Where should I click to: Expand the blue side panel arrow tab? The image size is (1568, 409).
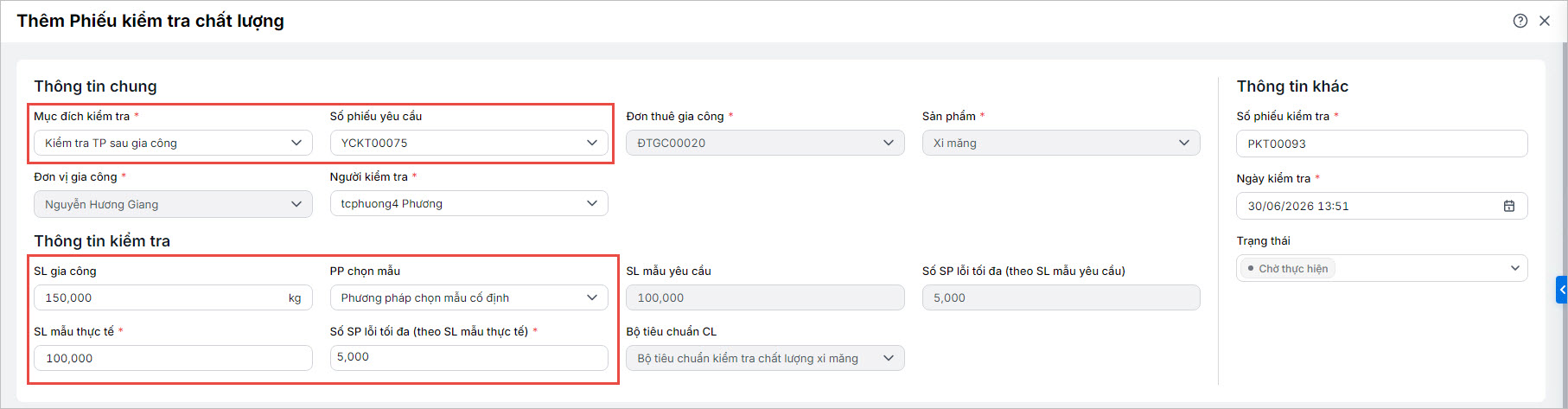tap(1562, 290)
